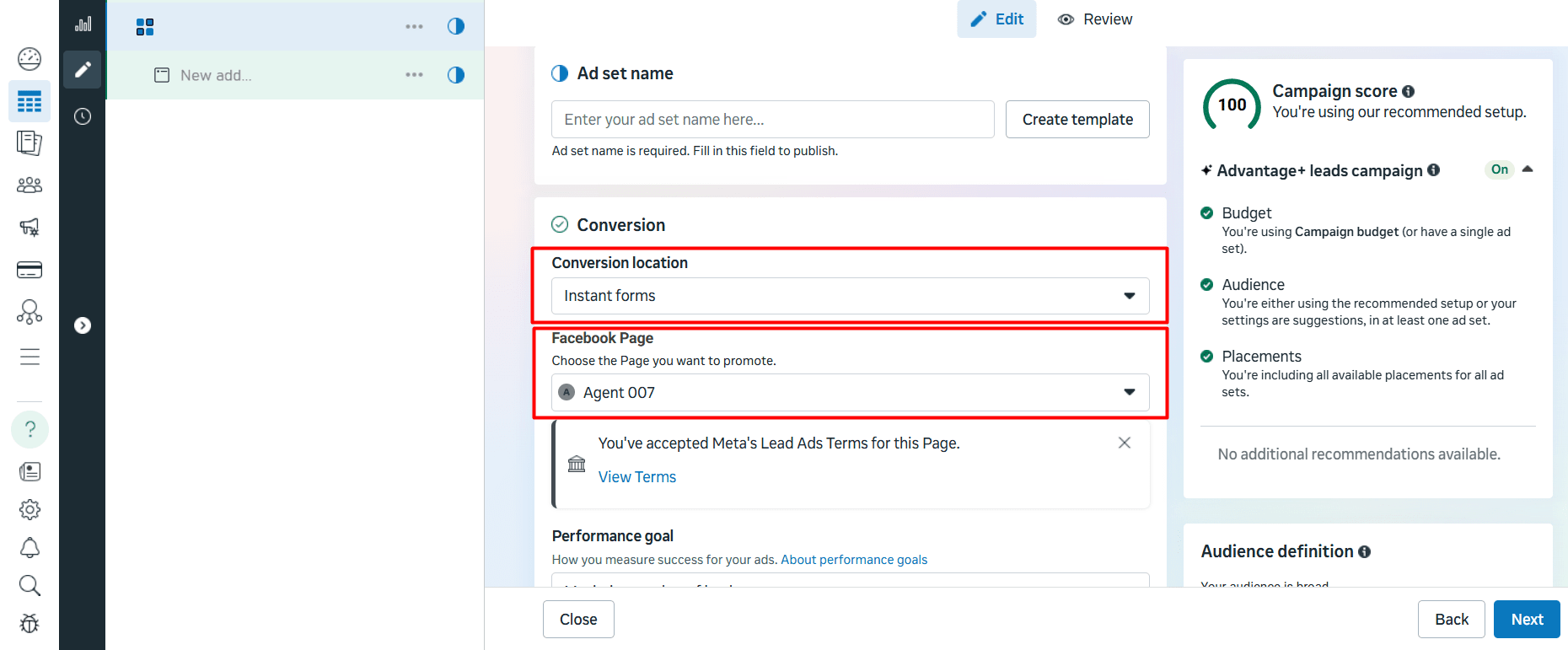Screen dimensions: 1568x650
Task: Select the Campaigns table icon in the sidebar
Action: [x=29, y=101]
